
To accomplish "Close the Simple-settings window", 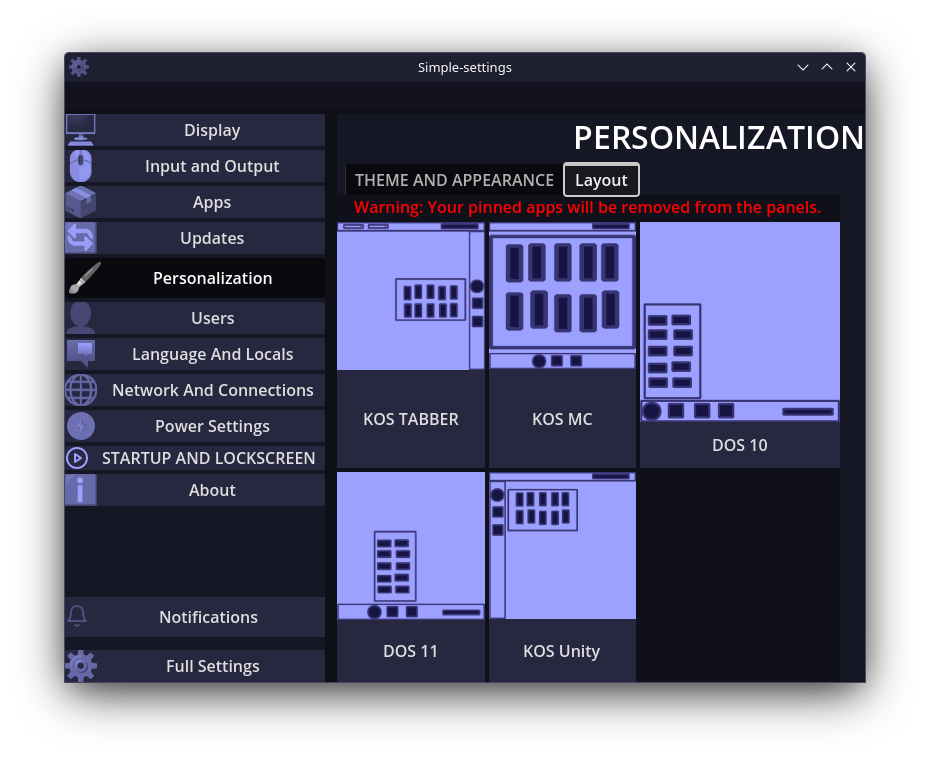I will 851,67.
